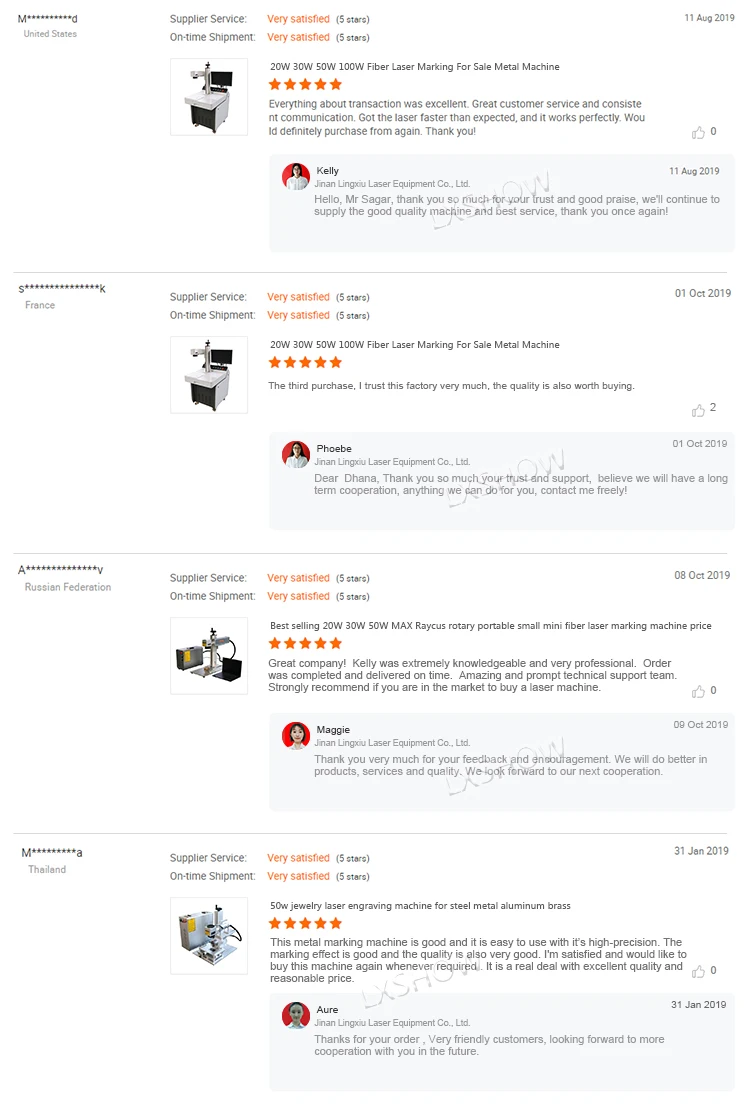Select Maggie's profile picture
The image size is (750, 1104).
tap(296, 736)
